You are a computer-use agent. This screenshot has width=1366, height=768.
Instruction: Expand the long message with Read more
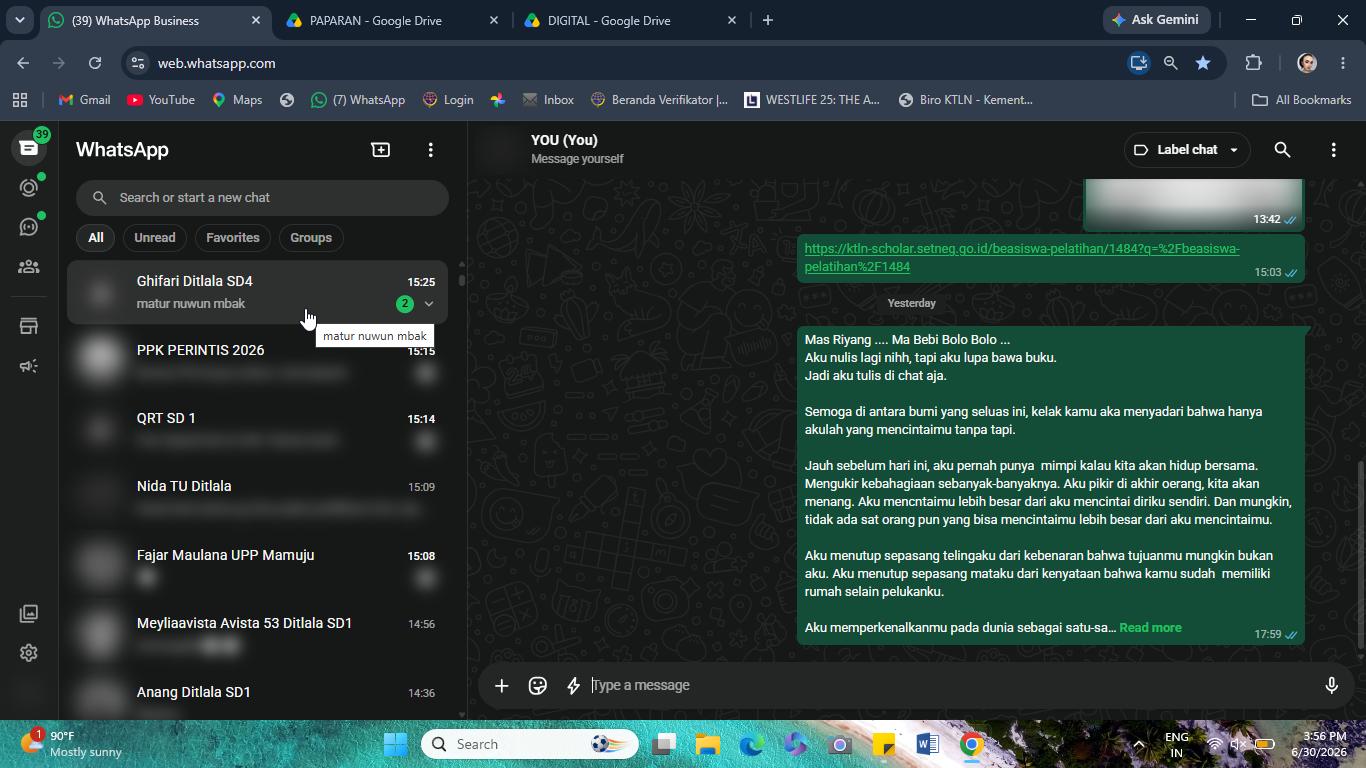click(x=1150, y=628)
